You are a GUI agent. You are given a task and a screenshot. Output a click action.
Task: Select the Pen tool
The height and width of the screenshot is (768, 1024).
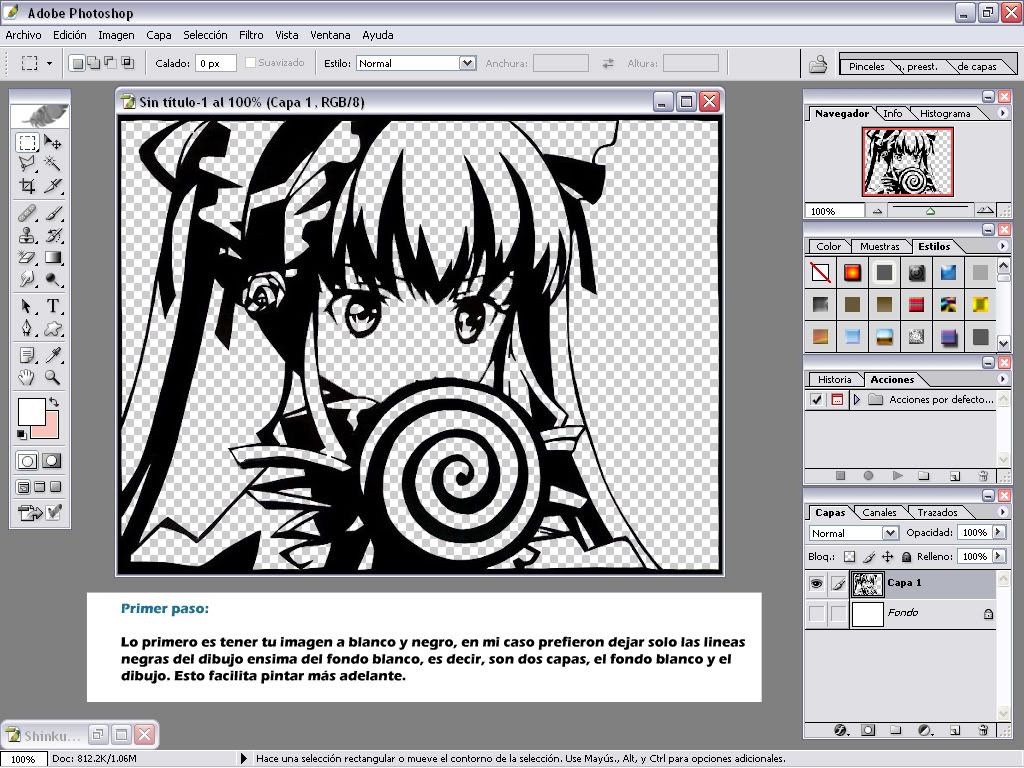[27, 328]
